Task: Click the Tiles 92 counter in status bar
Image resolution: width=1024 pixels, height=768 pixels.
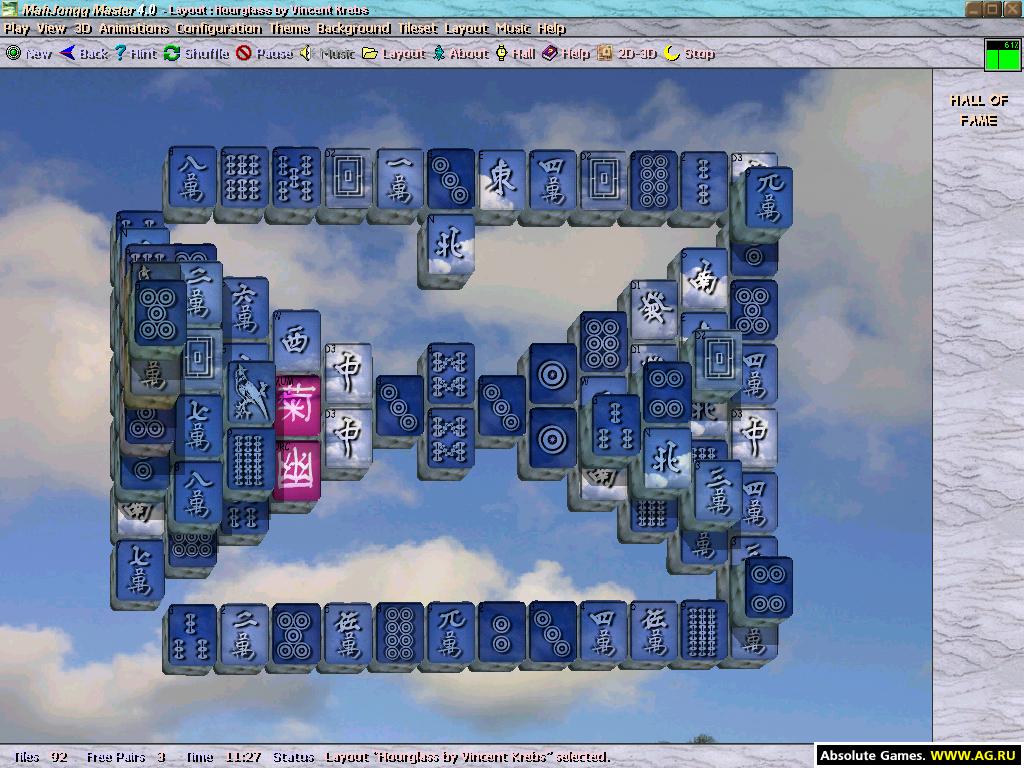Action: (x=40, y=757)
